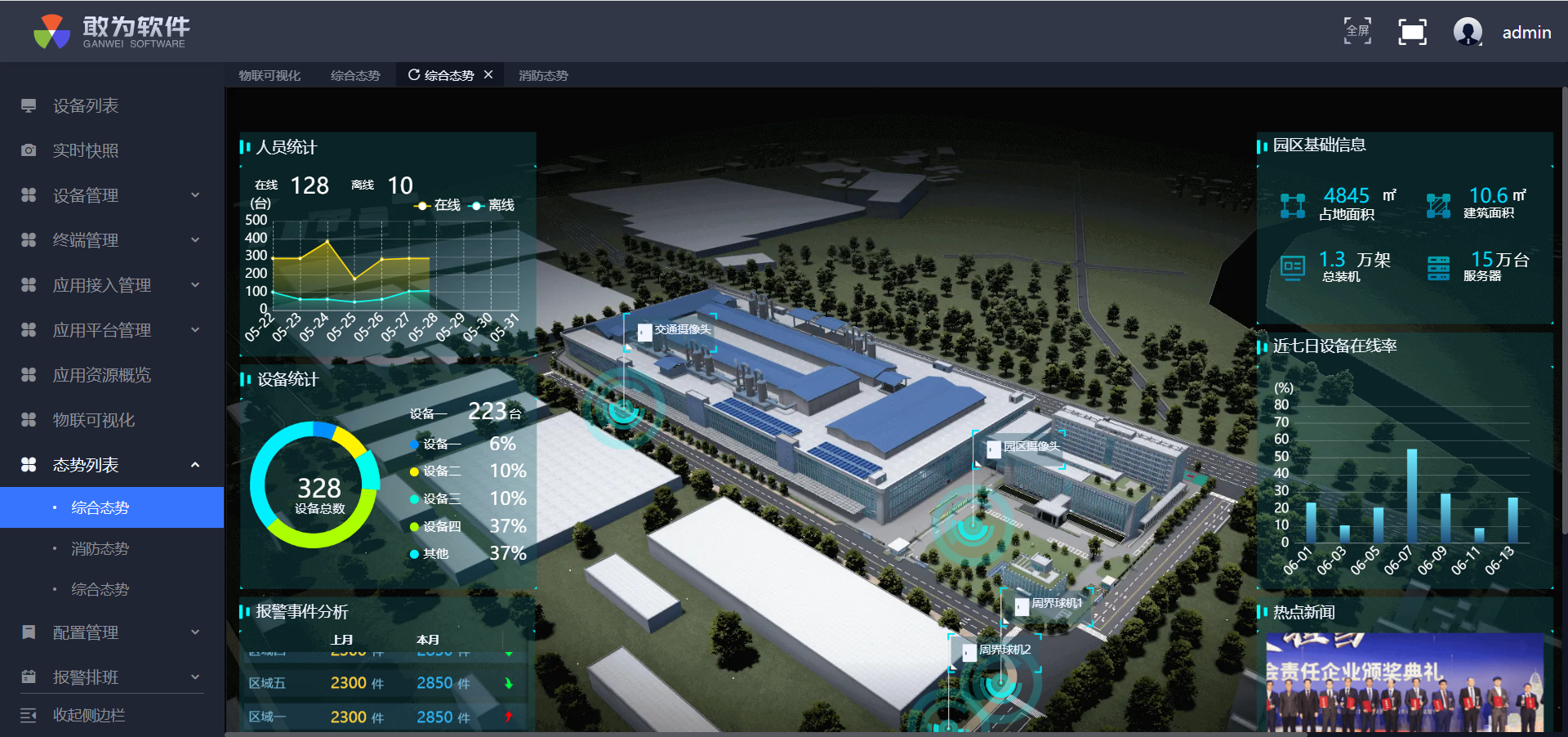Image resolution: width=1568 pixels, height=737 pixels.
Task: Click the 占地面积 icon
Action: [1293, 206]
